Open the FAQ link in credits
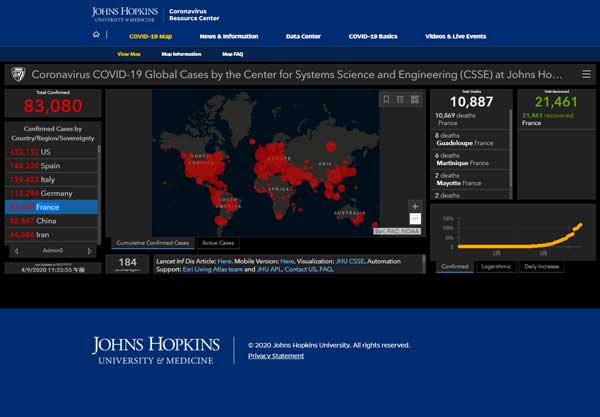 [326, 269]
